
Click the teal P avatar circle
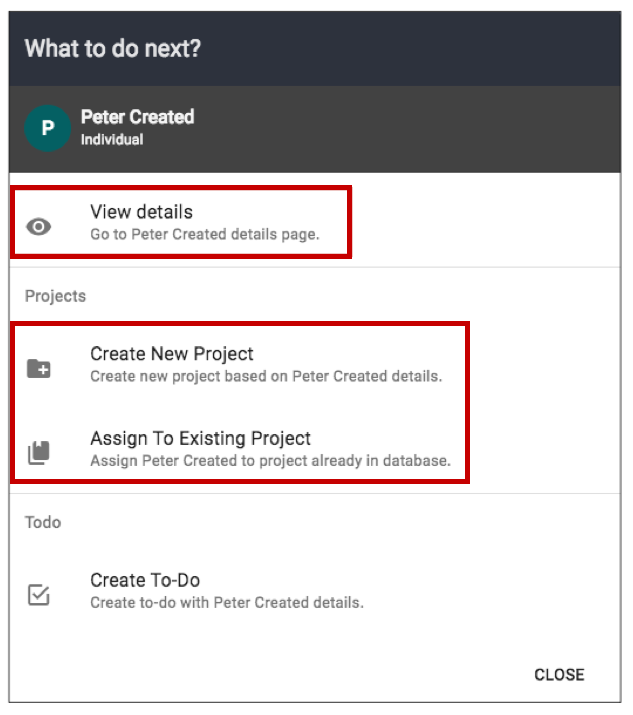47,128
